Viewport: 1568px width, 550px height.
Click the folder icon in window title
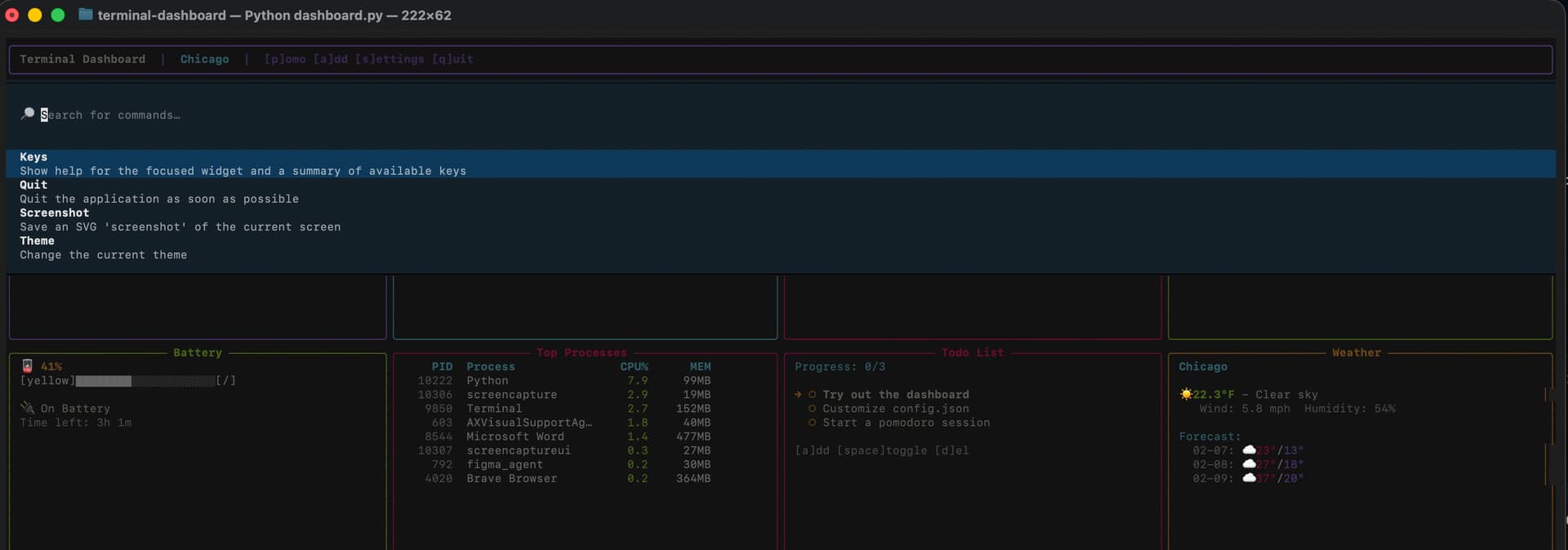[85, 15]
